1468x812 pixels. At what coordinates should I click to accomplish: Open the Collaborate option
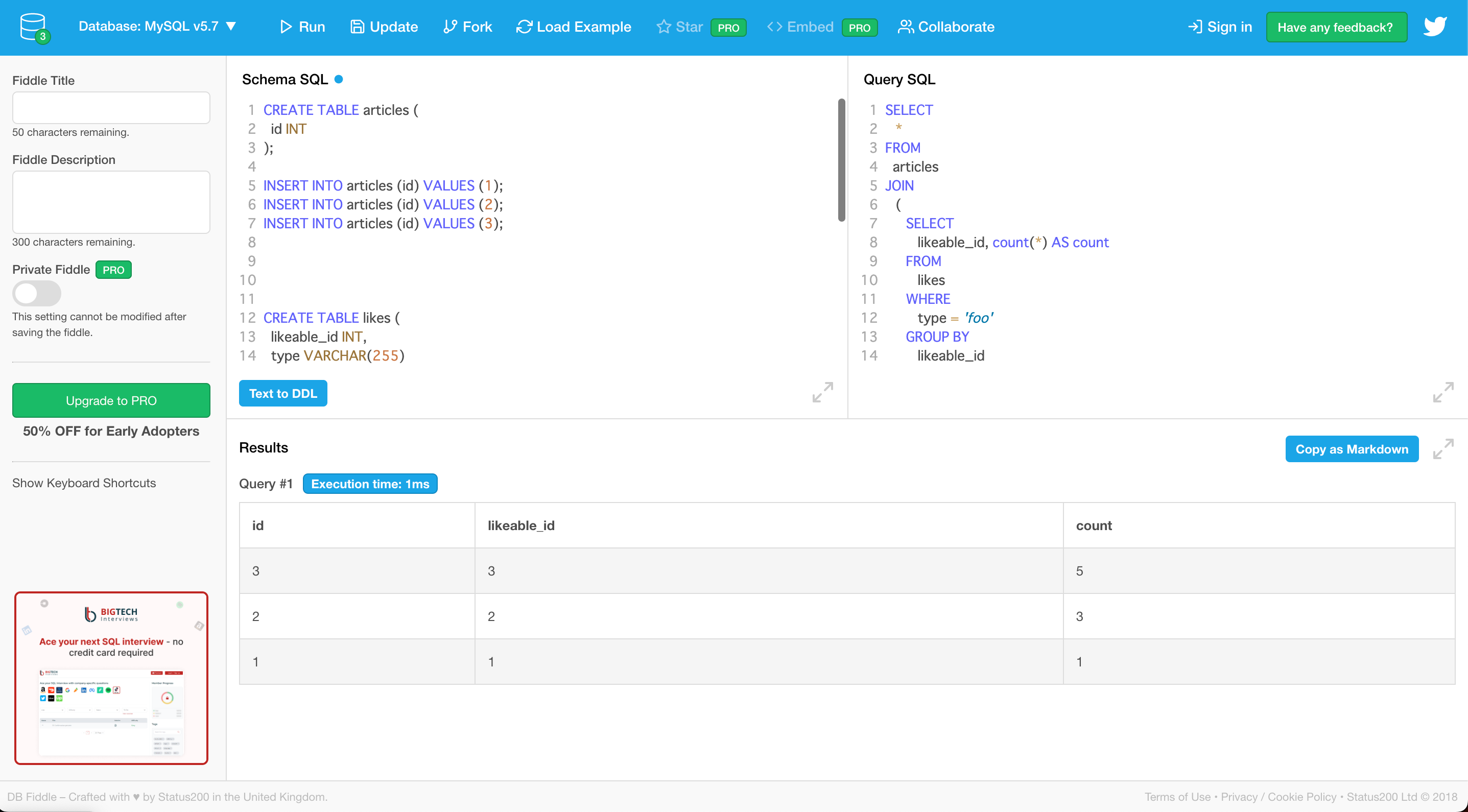[946, 27]
